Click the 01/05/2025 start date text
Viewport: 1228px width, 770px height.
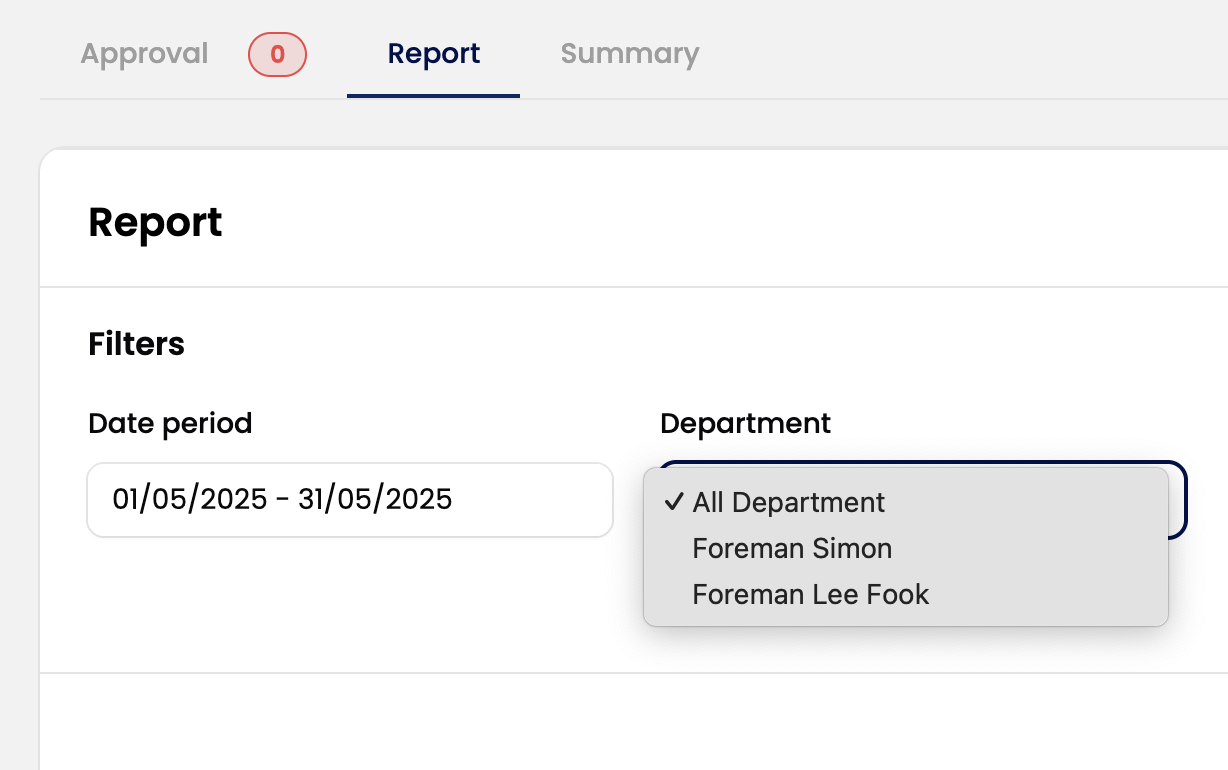click(189, 499)
